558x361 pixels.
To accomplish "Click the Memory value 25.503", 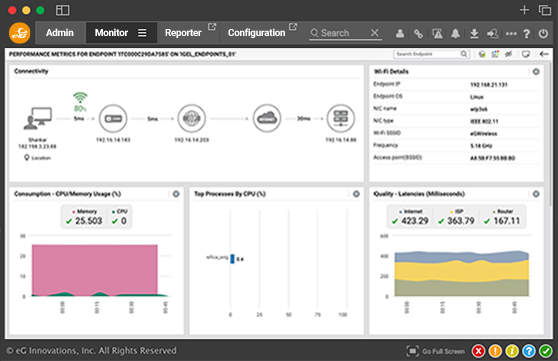I will [88, 221].
